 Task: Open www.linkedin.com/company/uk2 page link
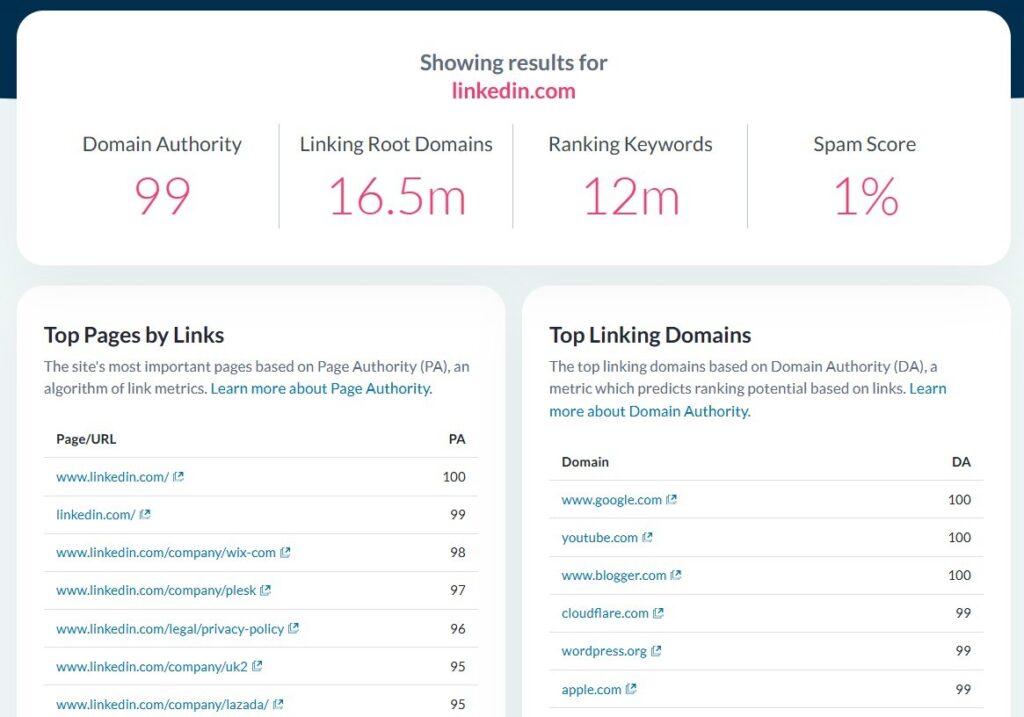click(152, 667)
